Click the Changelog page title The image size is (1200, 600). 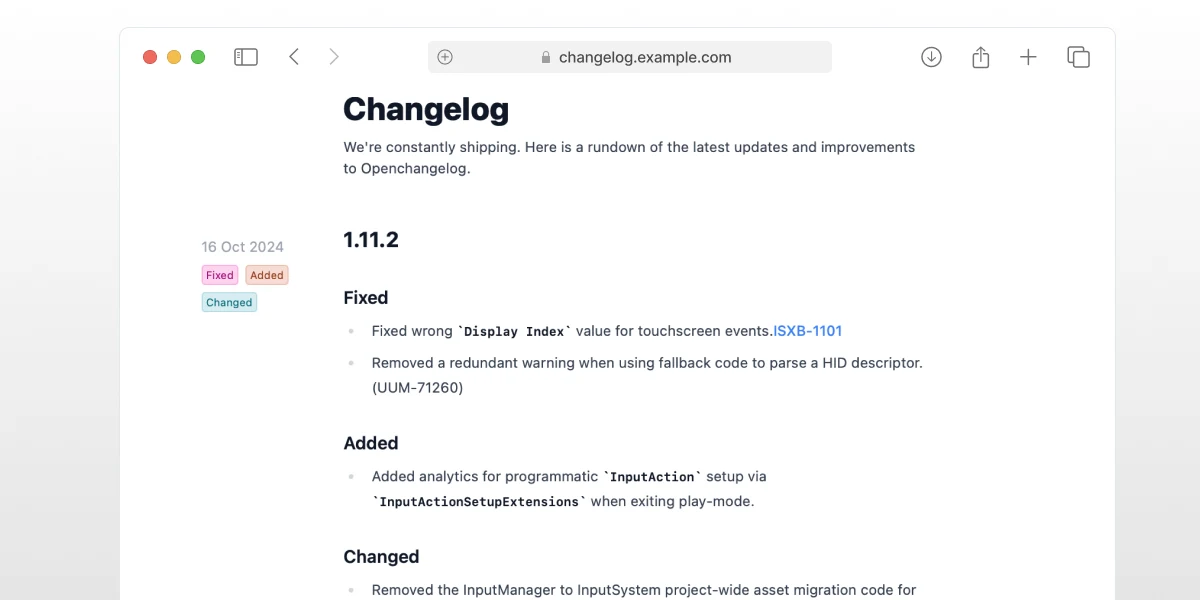coord(426,109)
